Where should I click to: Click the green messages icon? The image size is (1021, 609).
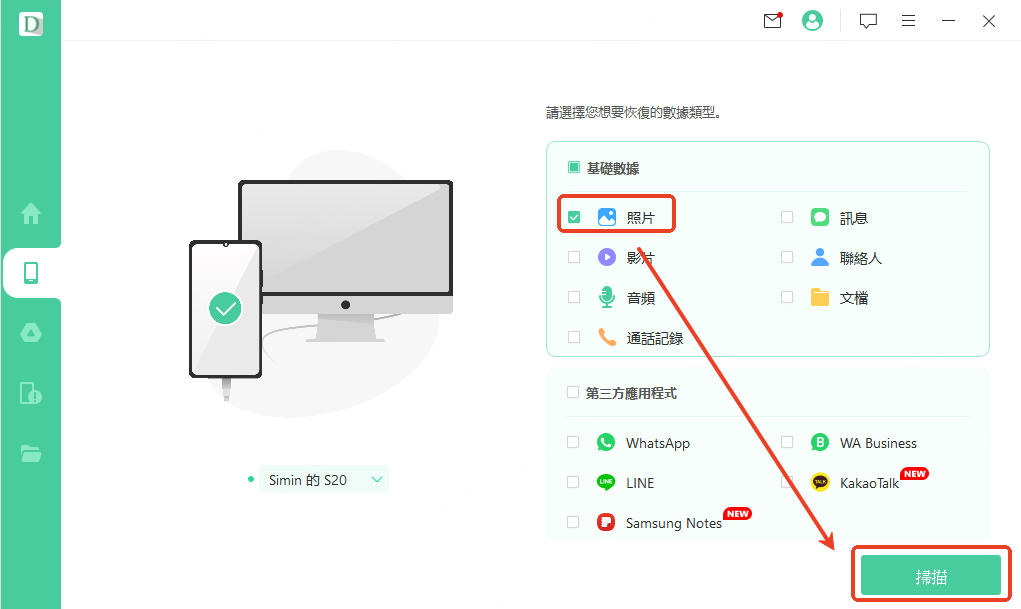point(820,217)
